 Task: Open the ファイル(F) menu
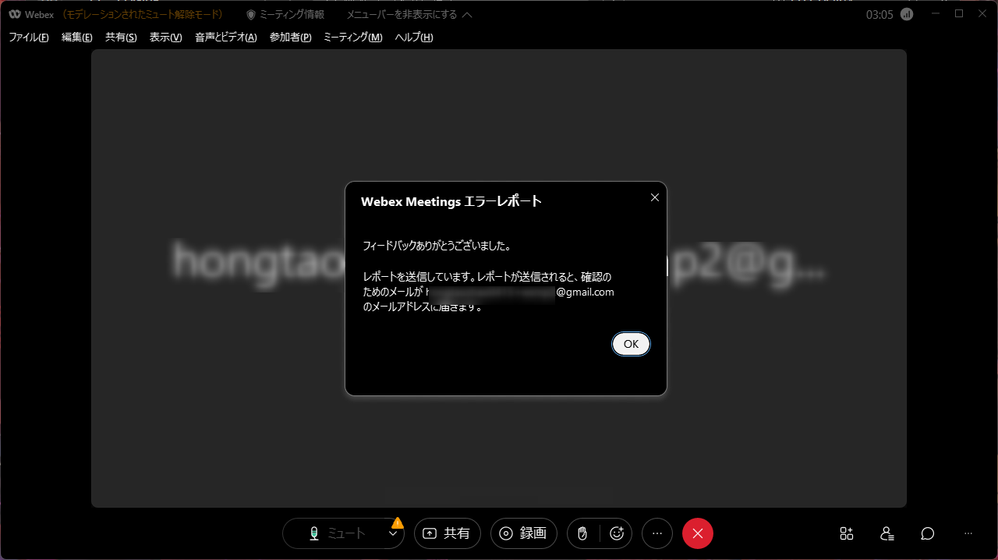(x=29, y=38)
